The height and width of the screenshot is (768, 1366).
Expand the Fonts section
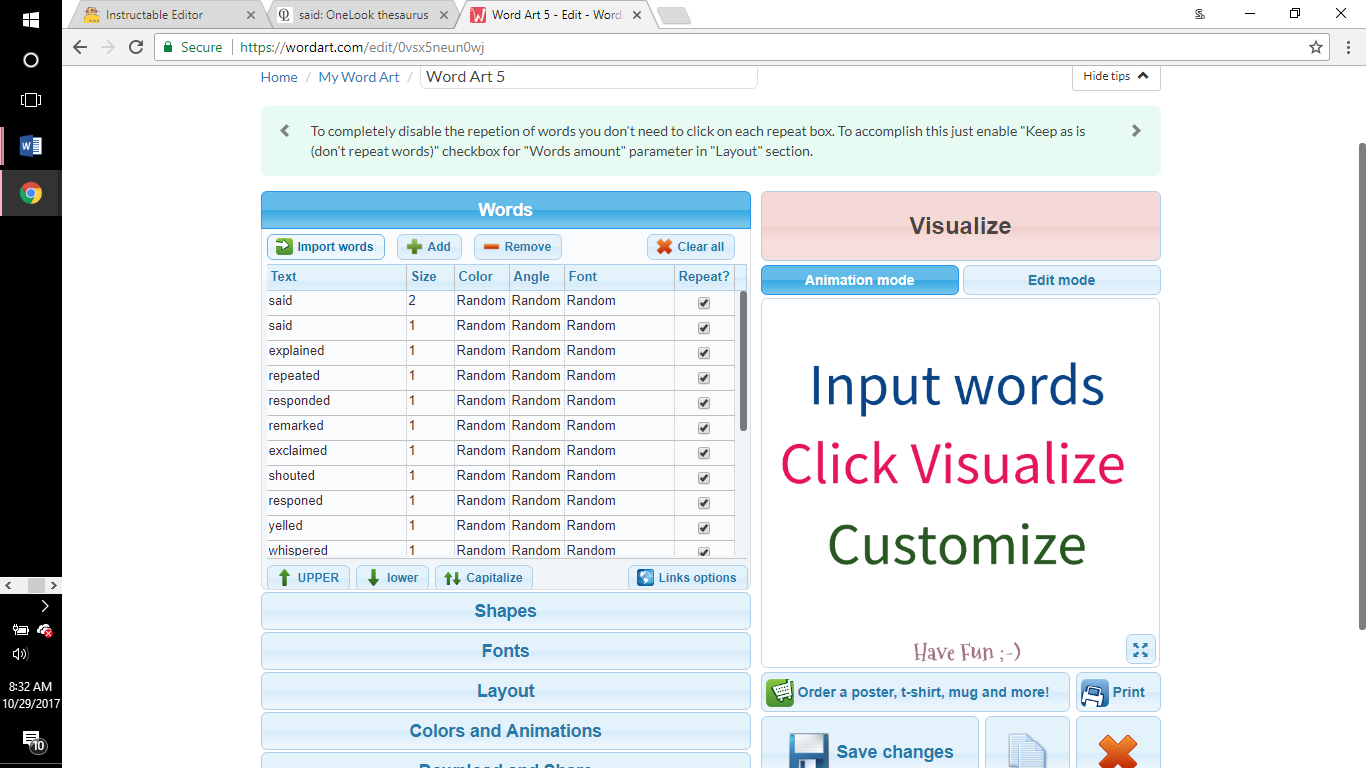[505, 651]
